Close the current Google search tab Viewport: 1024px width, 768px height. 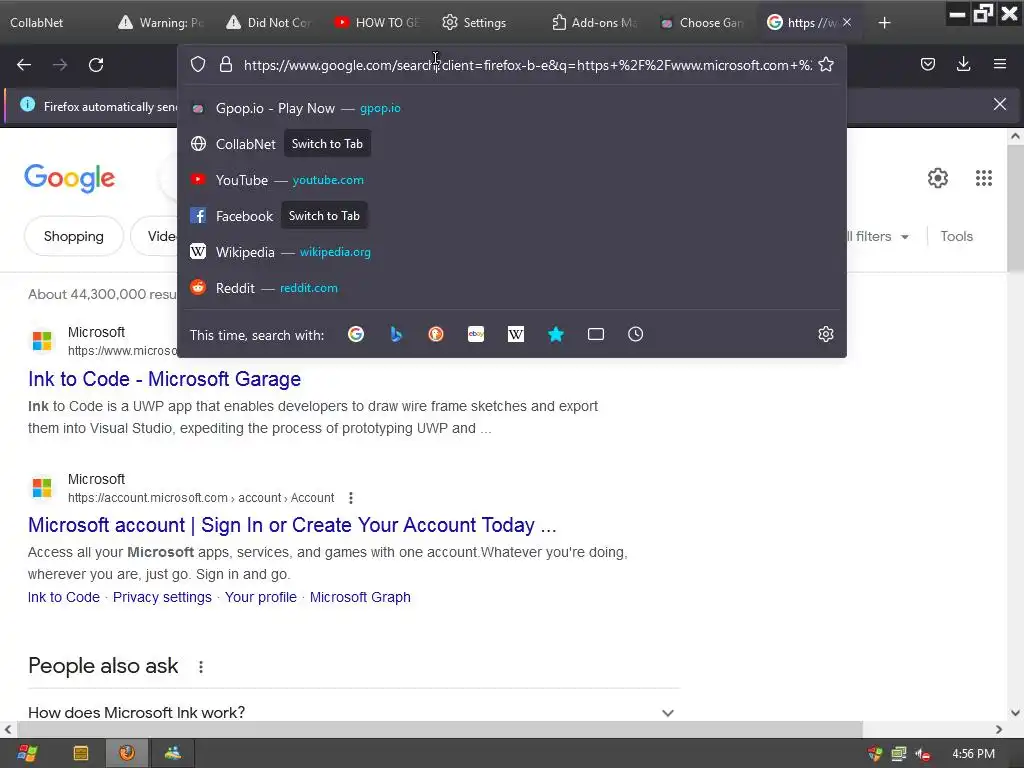point(847,22)
